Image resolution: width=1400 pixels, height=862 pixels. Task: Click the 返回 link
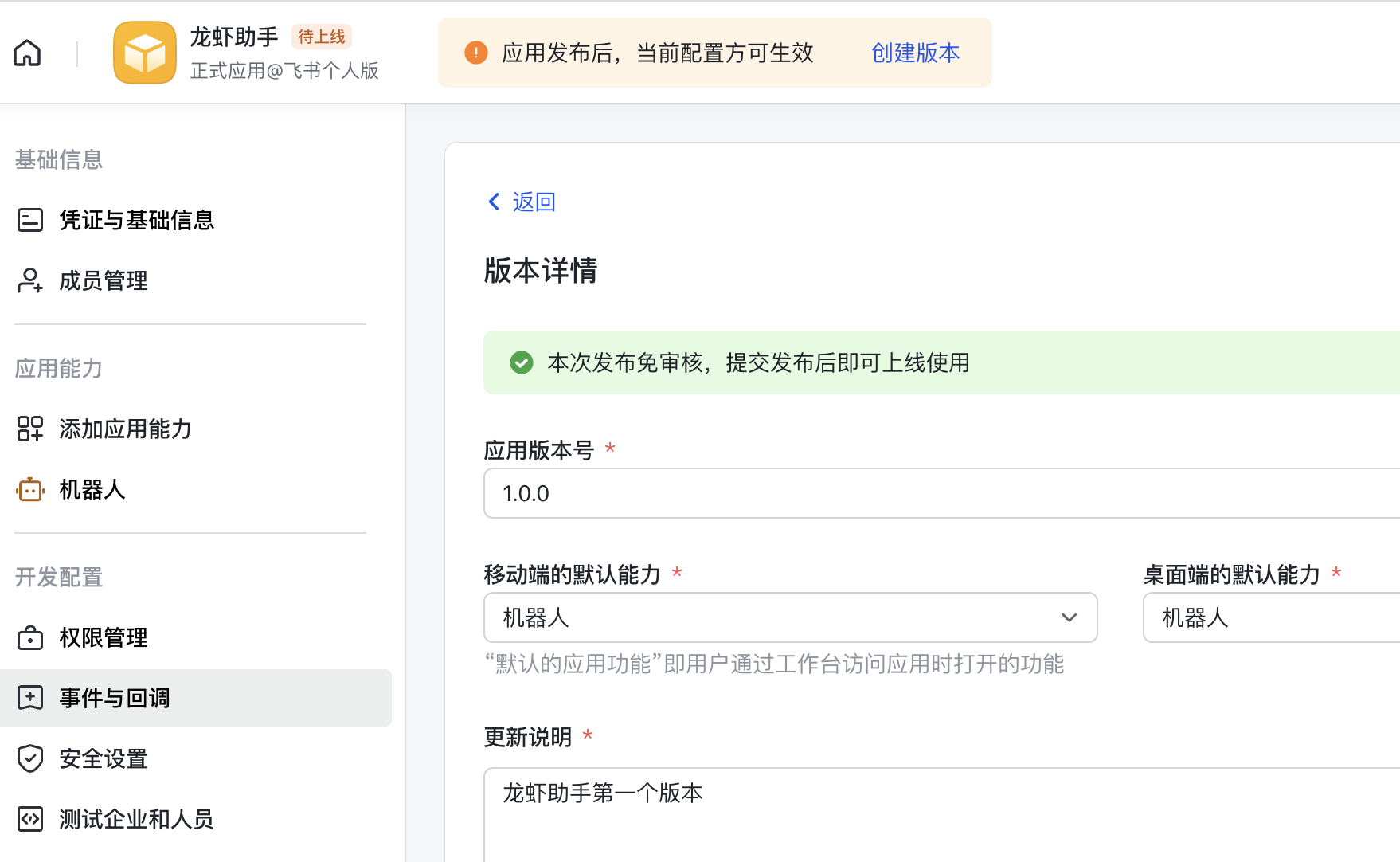point(533,202)
